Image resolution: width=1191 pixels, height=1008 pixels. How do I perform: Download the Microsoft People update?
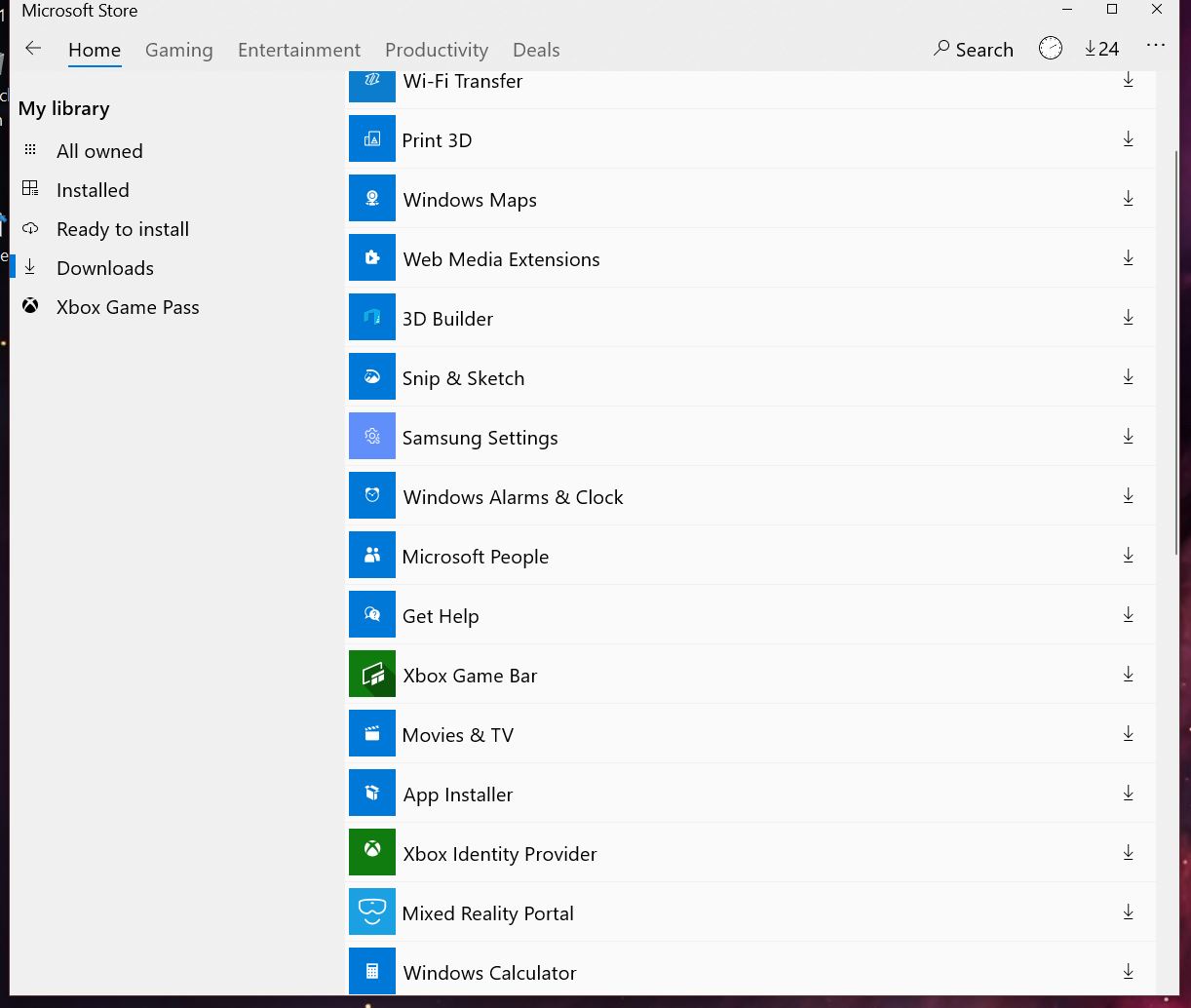(x=1128, y=556)
